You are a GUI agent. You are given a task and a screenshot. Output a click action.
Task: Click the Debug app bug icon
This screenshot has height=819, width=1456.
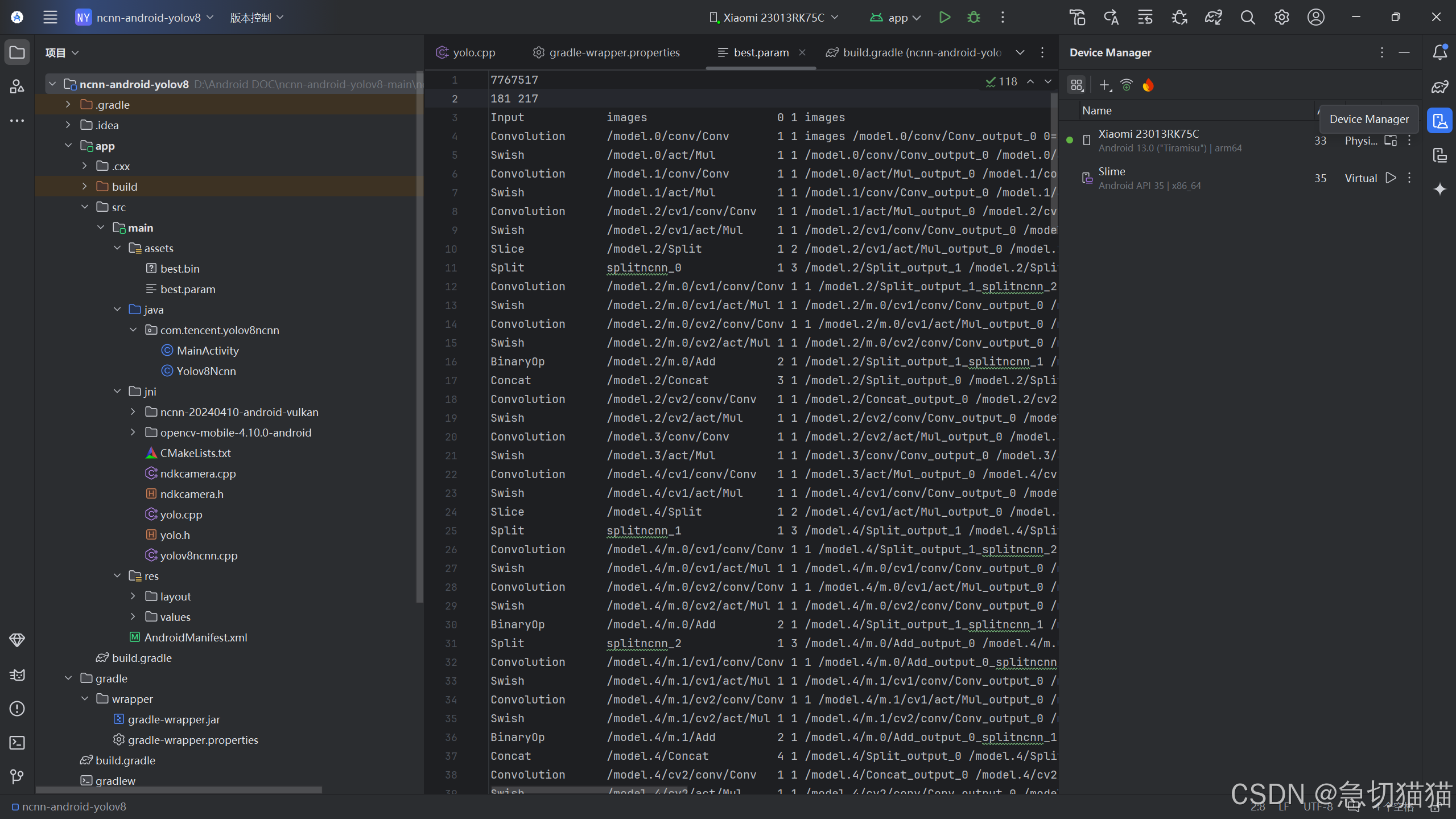[974, 17]
